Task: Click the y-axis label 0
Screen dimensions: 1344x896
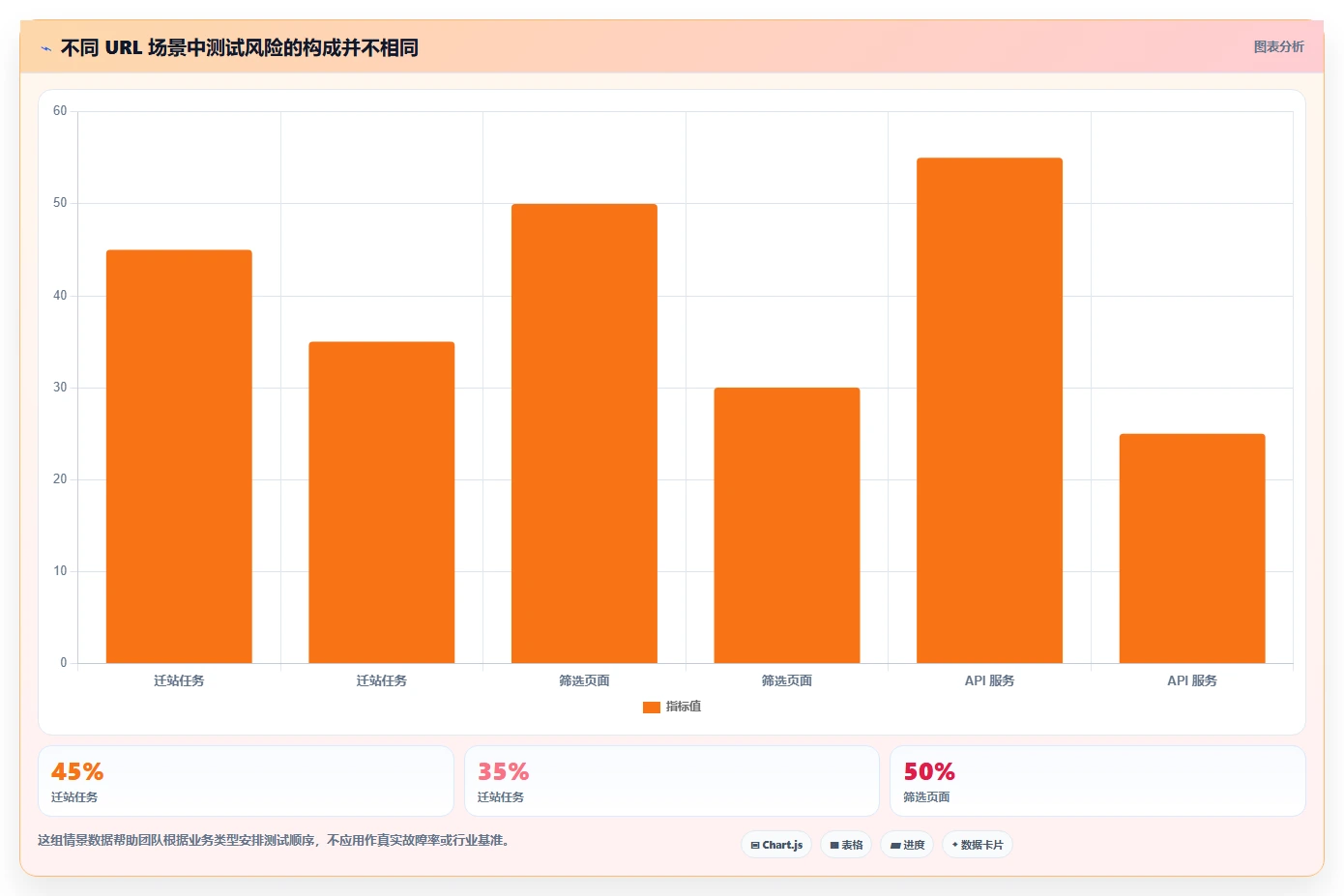Action: coord(64,663)
